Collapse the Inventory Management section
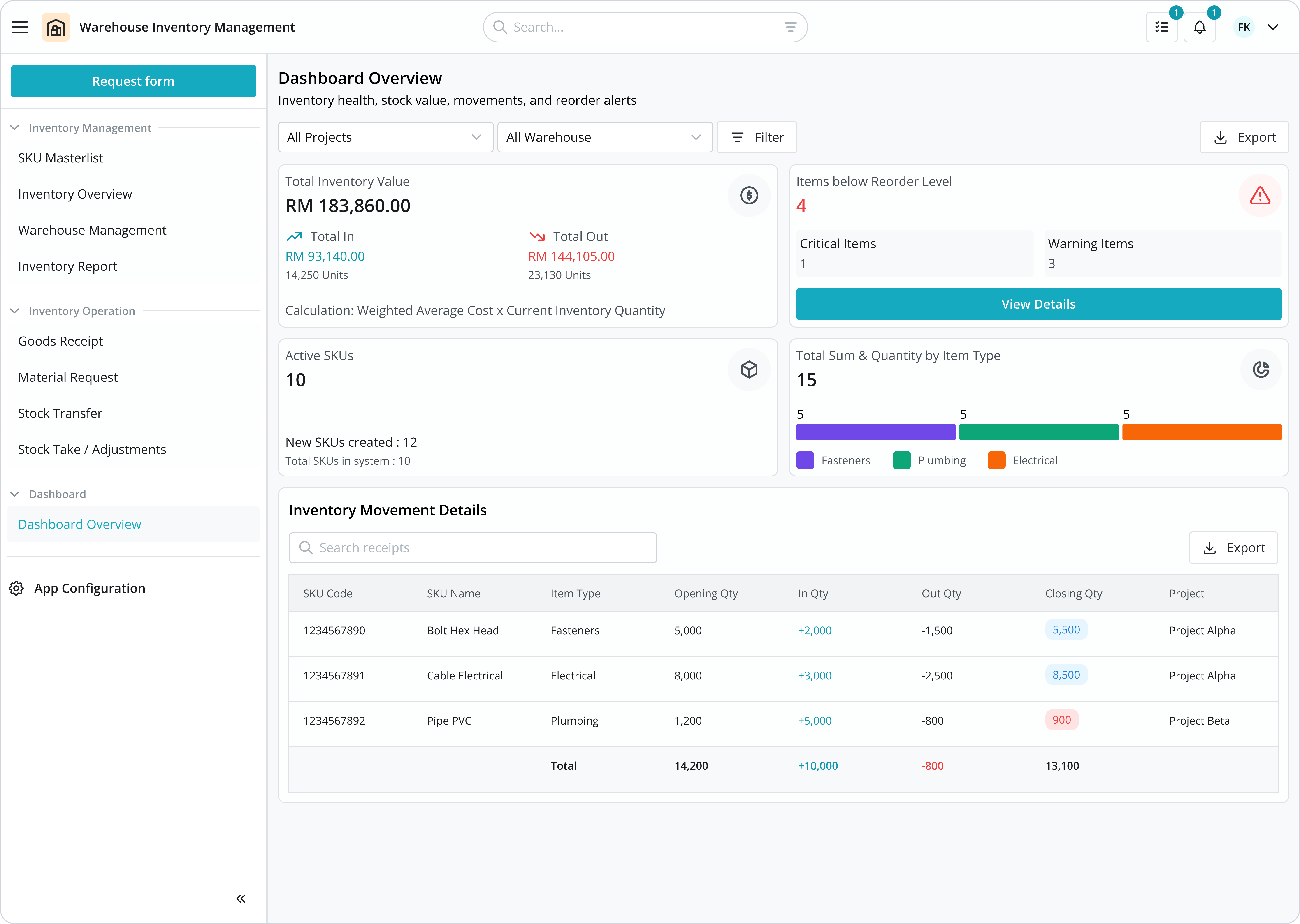1300x924 pixels. (15, 128)
